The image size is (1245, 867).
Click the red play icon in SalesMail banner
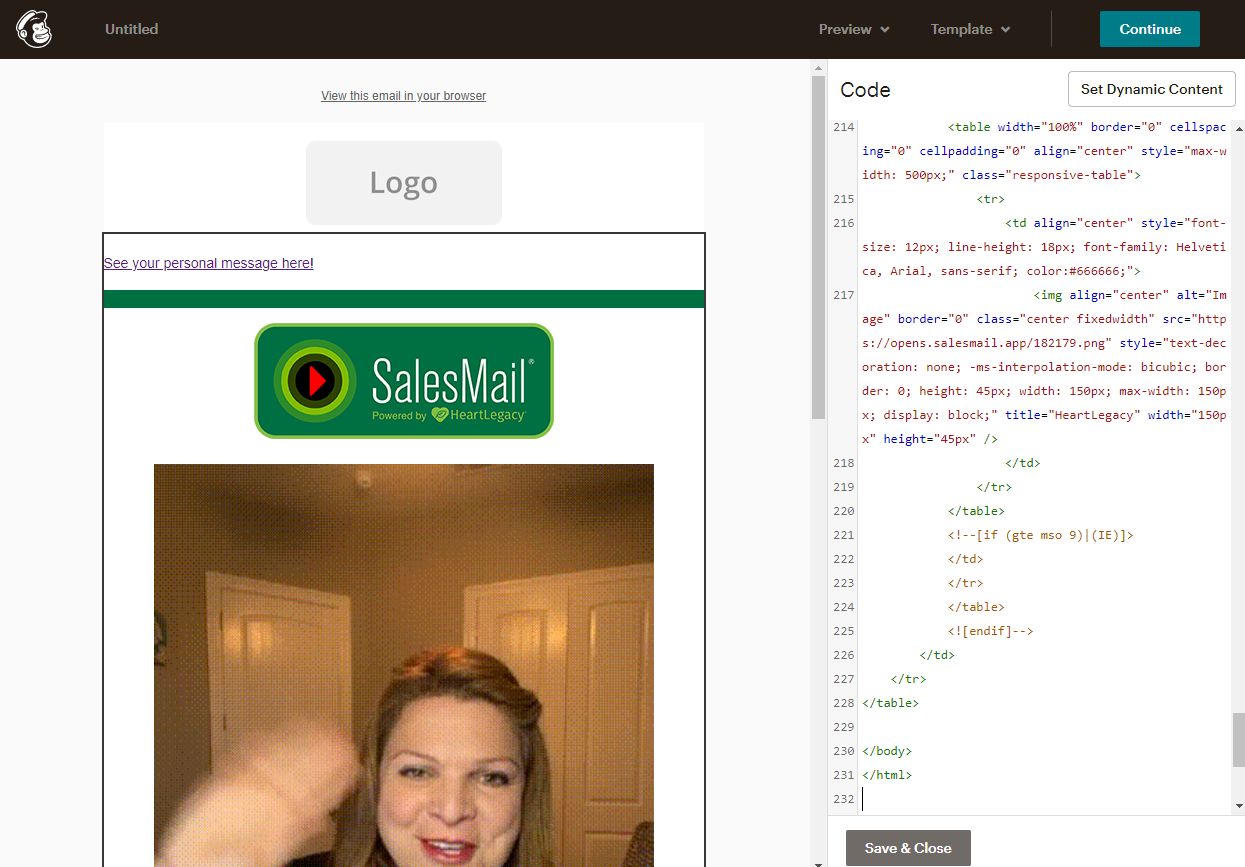(315, 381)
